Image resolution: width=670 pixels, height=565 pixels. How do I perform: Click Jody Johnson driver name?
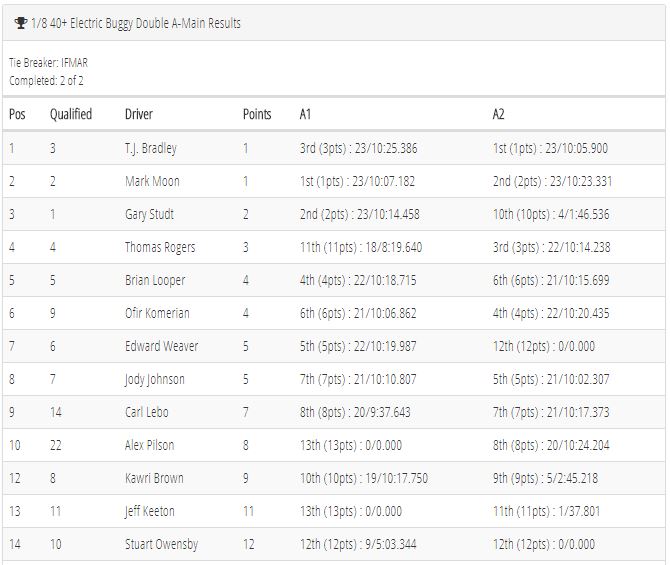(155, 380)
